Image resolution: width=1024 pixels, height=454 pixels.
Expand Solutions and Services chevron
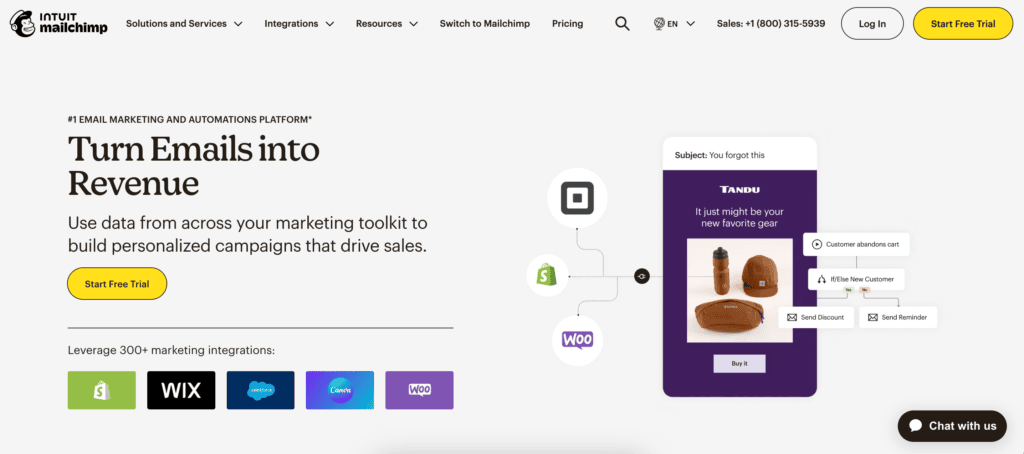238,24
